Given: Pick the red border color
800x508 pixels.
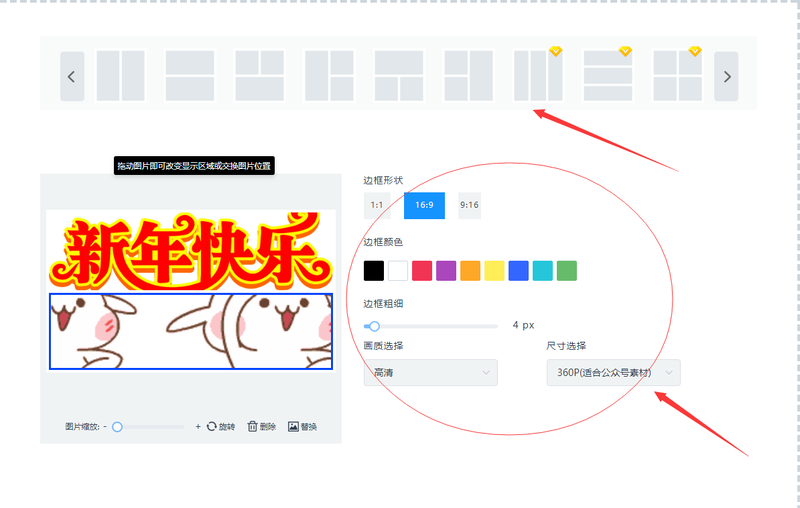Looking at the screenshot, I should coord(422,271).
